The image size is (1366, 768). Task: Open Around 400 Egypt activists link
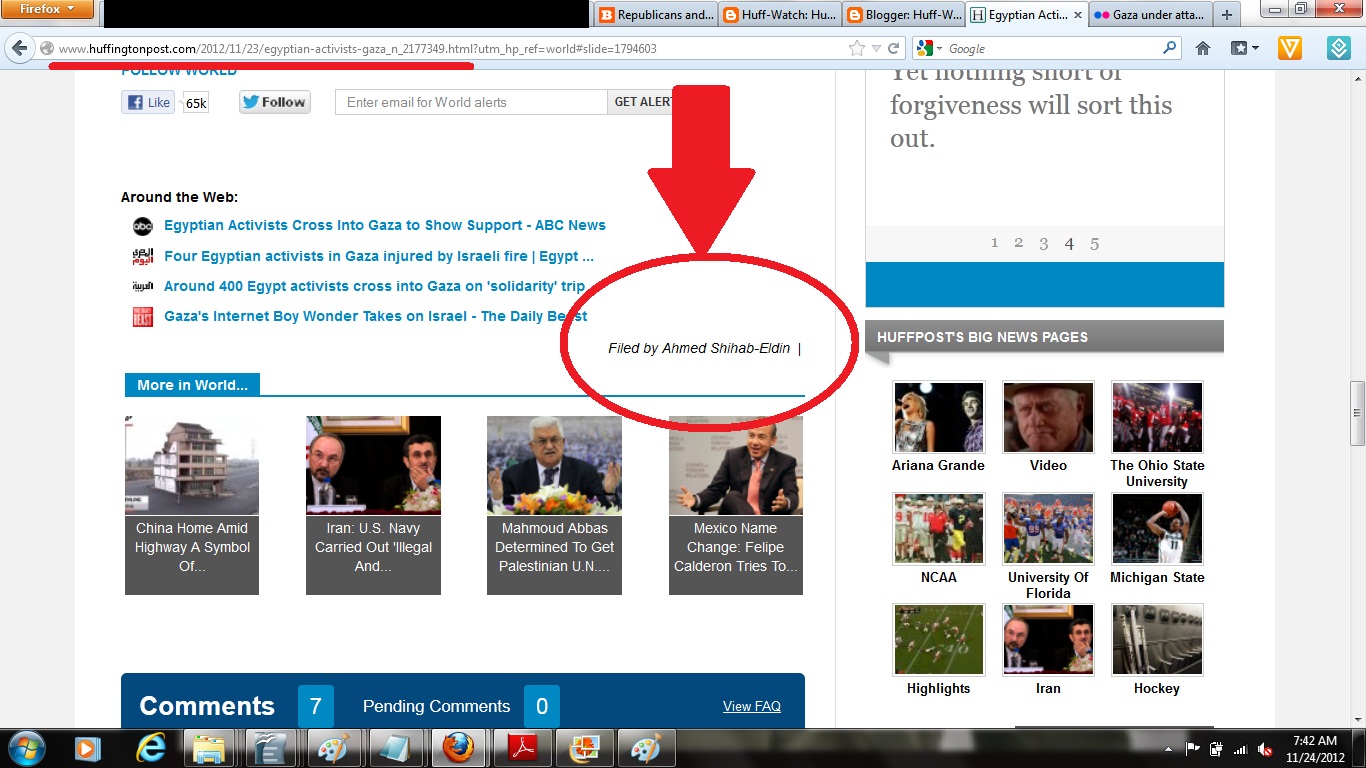point(375,286)
